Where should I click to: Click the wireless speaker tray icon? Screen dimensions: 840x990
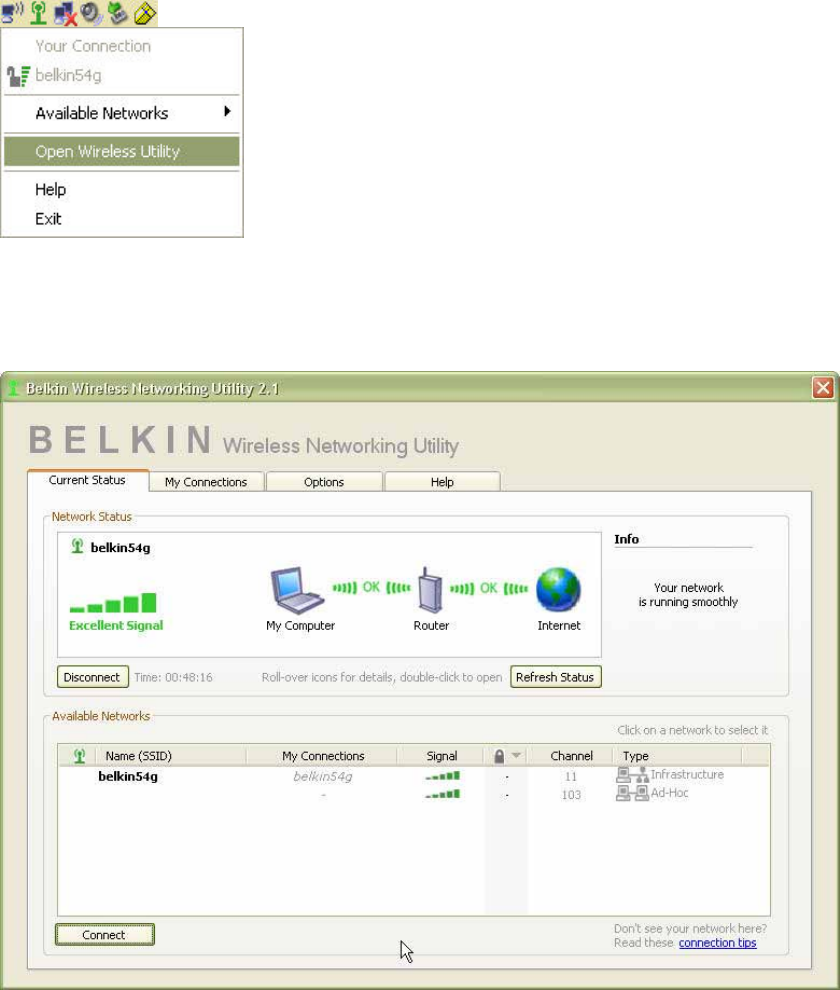pos(12,13)
